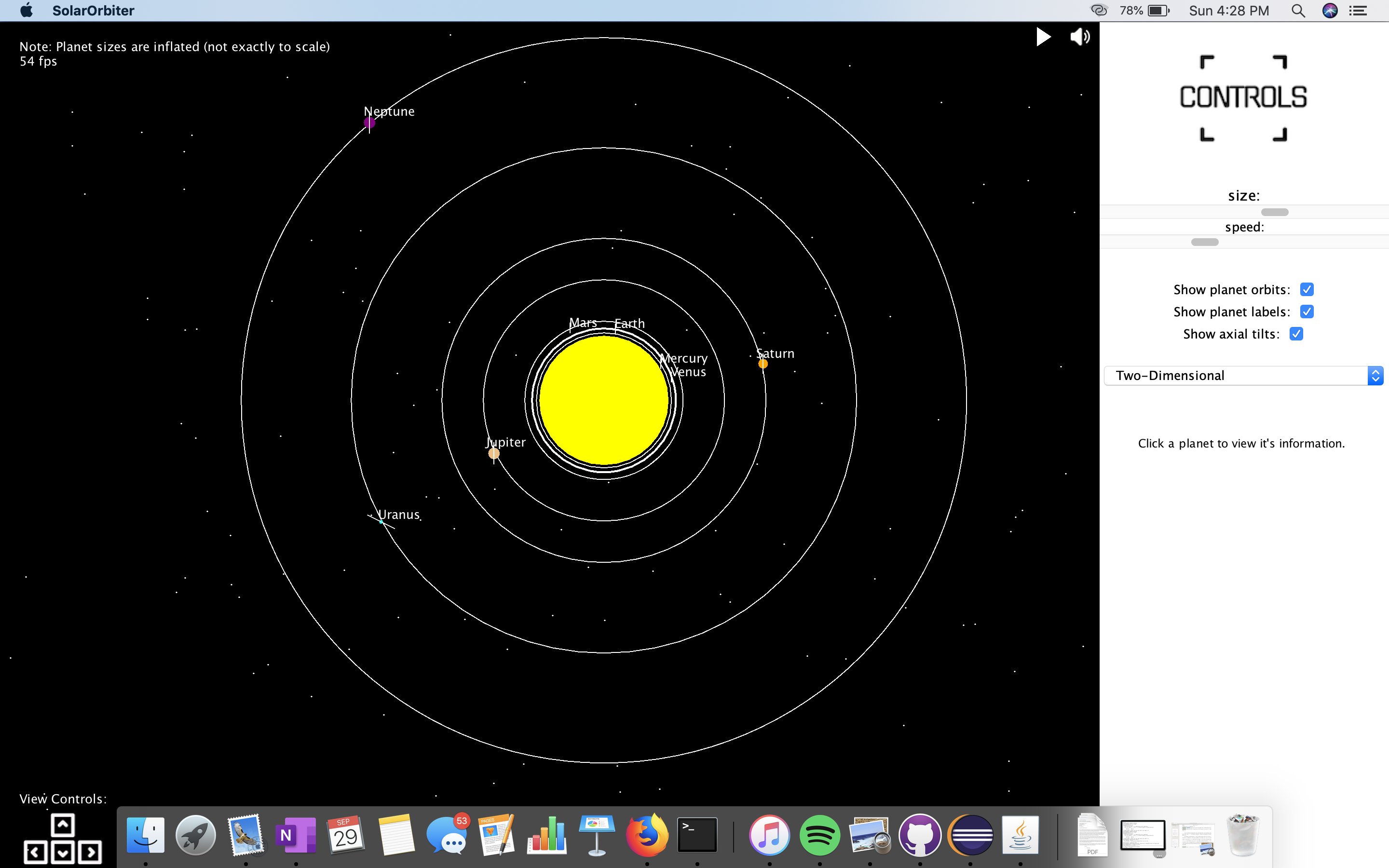Select the Neptune planet
The height and width of the screenshot is (868, 1389).
(369, 122)
